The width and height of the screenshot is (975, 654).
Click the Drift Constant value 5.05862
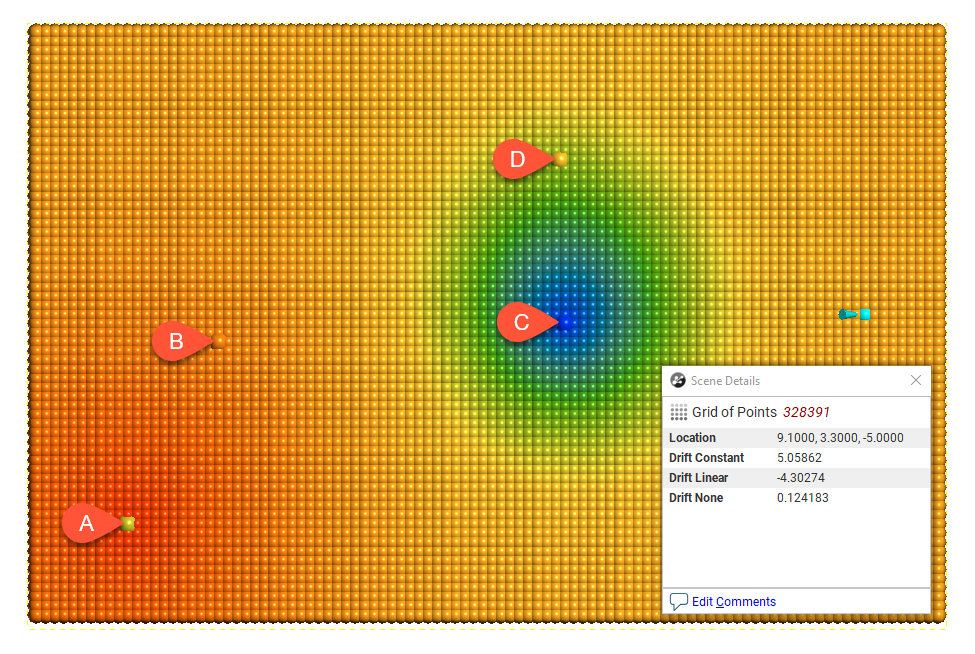coord(799,458)
